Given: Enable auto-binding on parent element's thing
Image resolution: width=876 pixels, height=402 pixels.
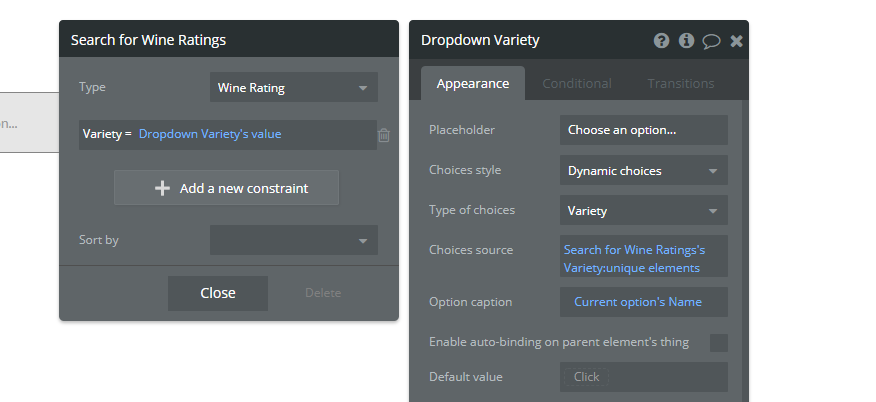Looking at the screenshot, I should [x=718, y=343].
